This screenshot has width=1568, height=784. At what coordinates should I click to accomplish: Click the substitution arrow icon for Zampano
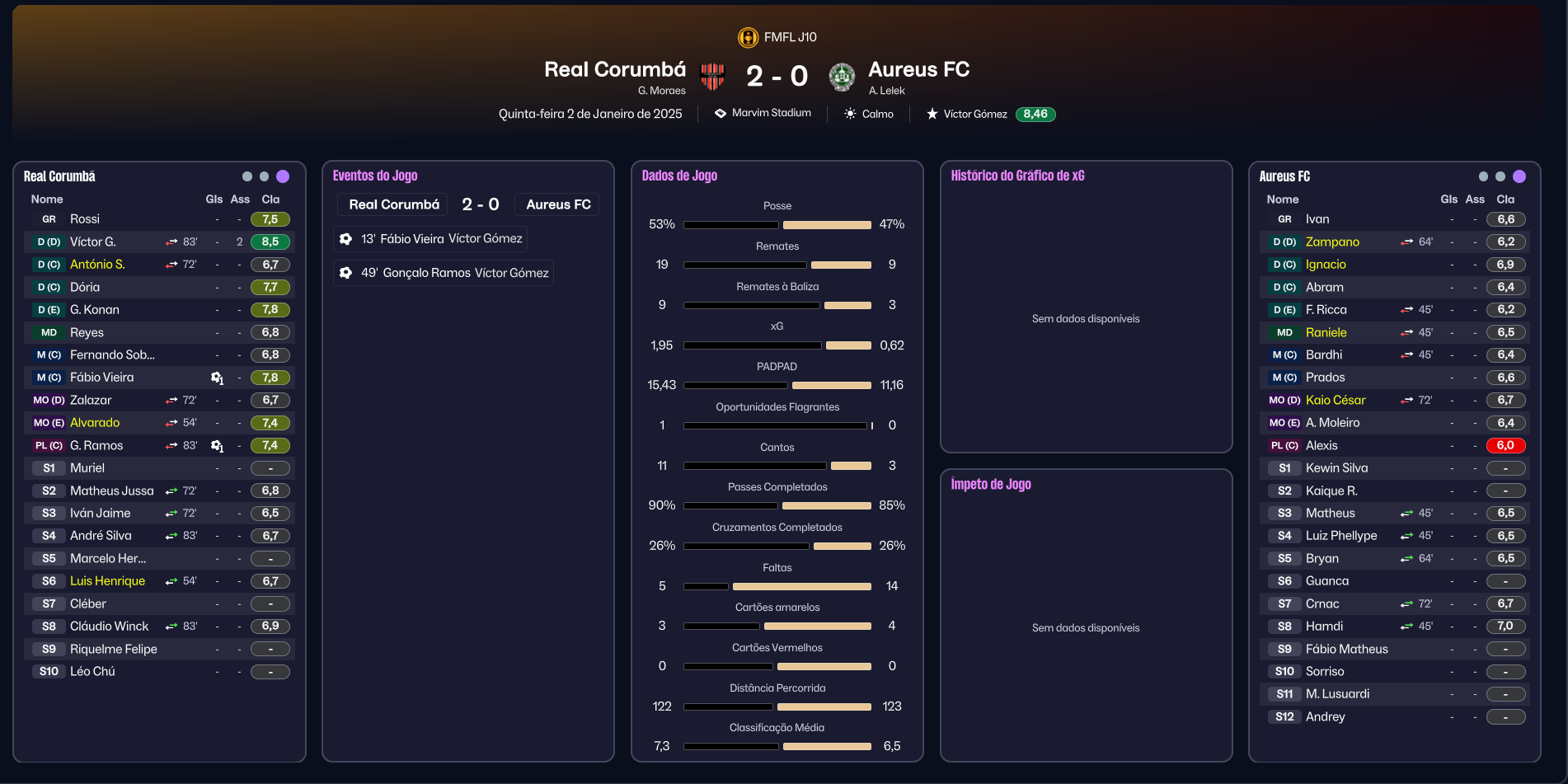[1406, 242]
